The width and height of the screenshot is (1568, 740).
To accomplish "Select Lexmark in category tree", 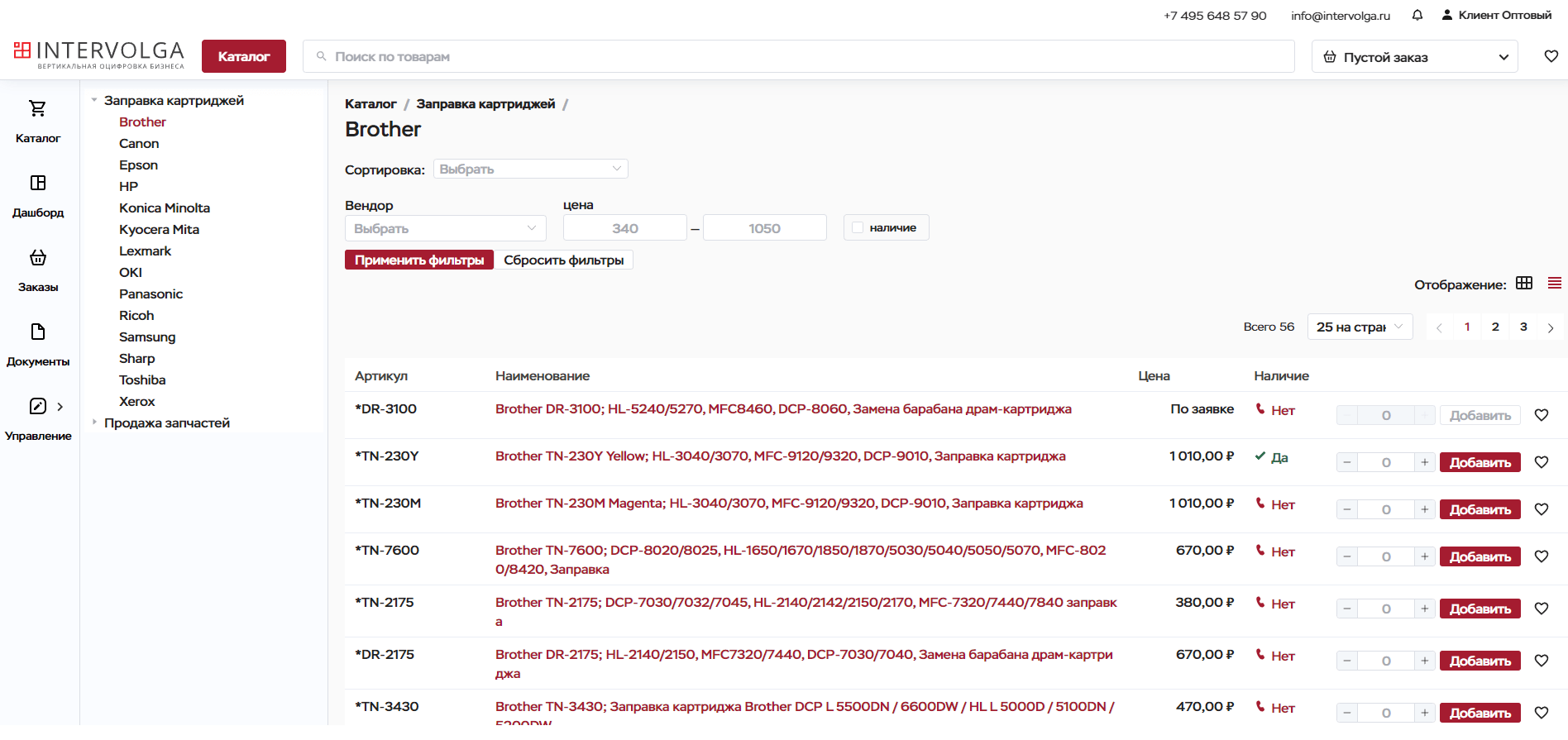I will [x=145, y=251].
